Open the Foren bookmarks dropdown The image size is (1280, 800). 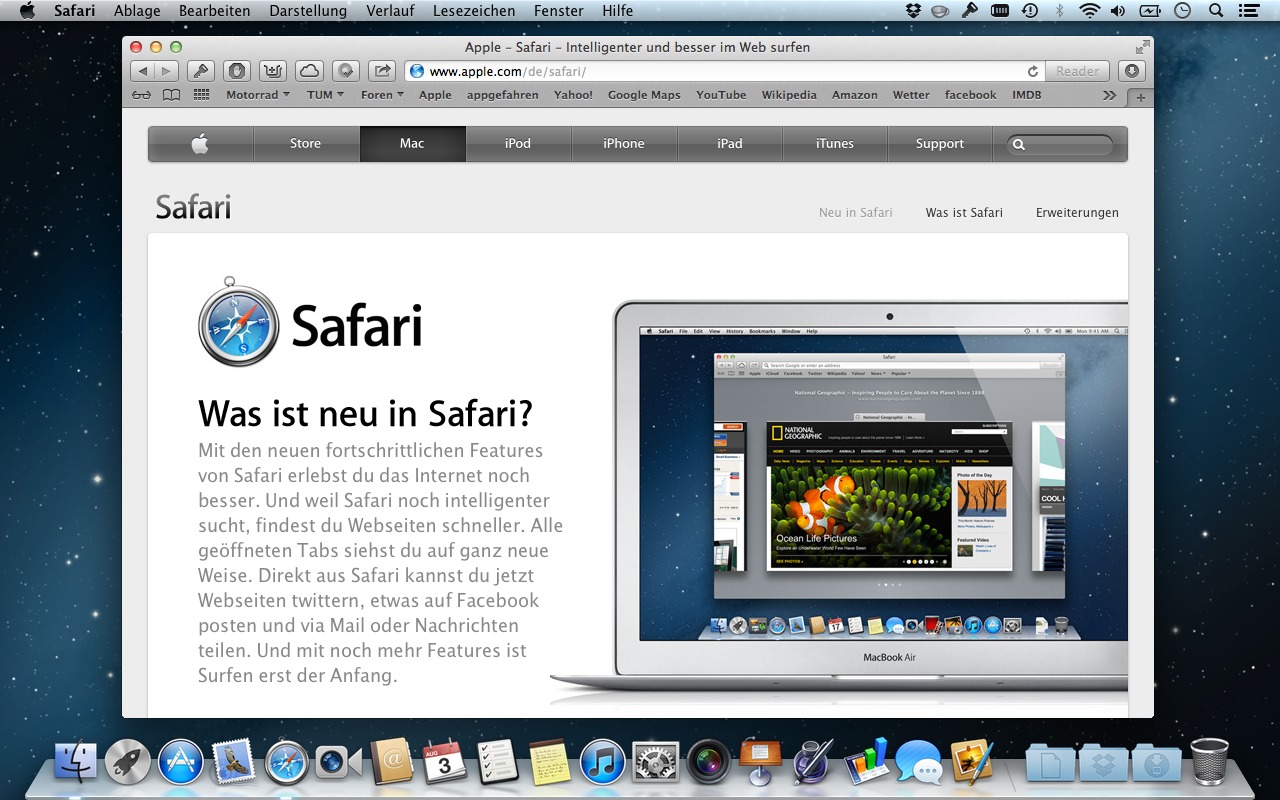click(381, 94)
